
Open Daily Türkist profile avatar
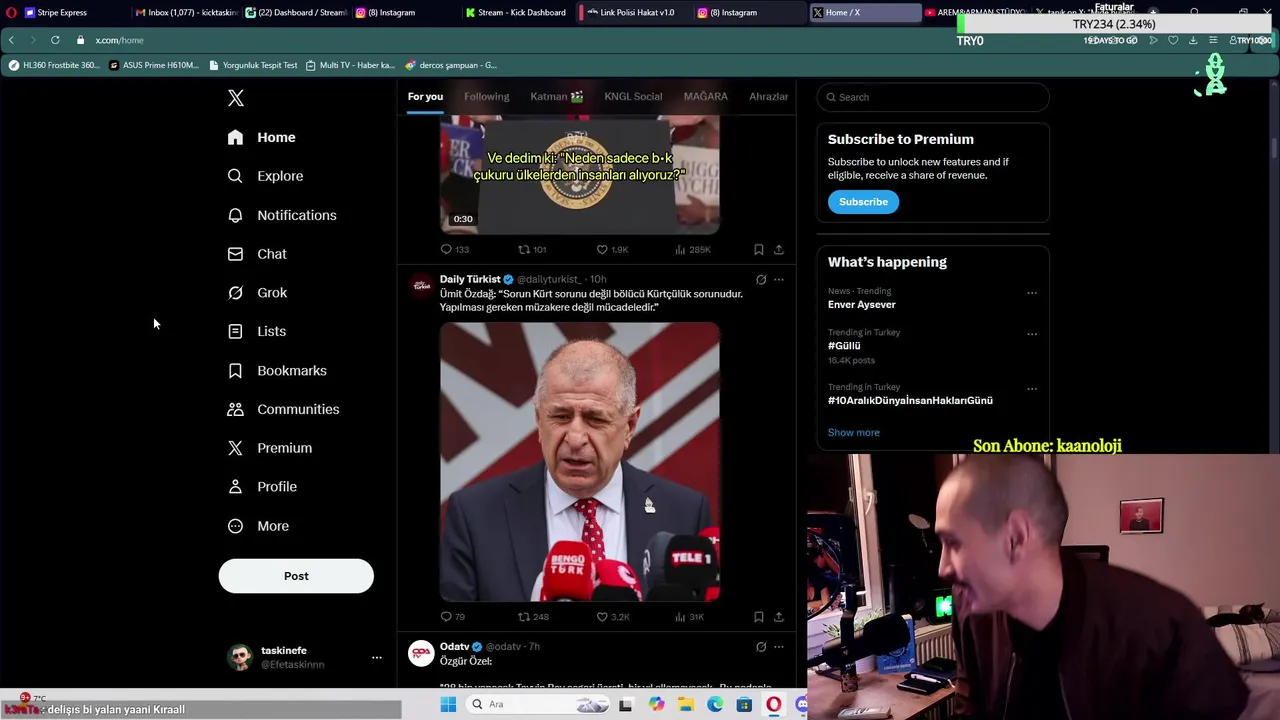coord(421,286)
